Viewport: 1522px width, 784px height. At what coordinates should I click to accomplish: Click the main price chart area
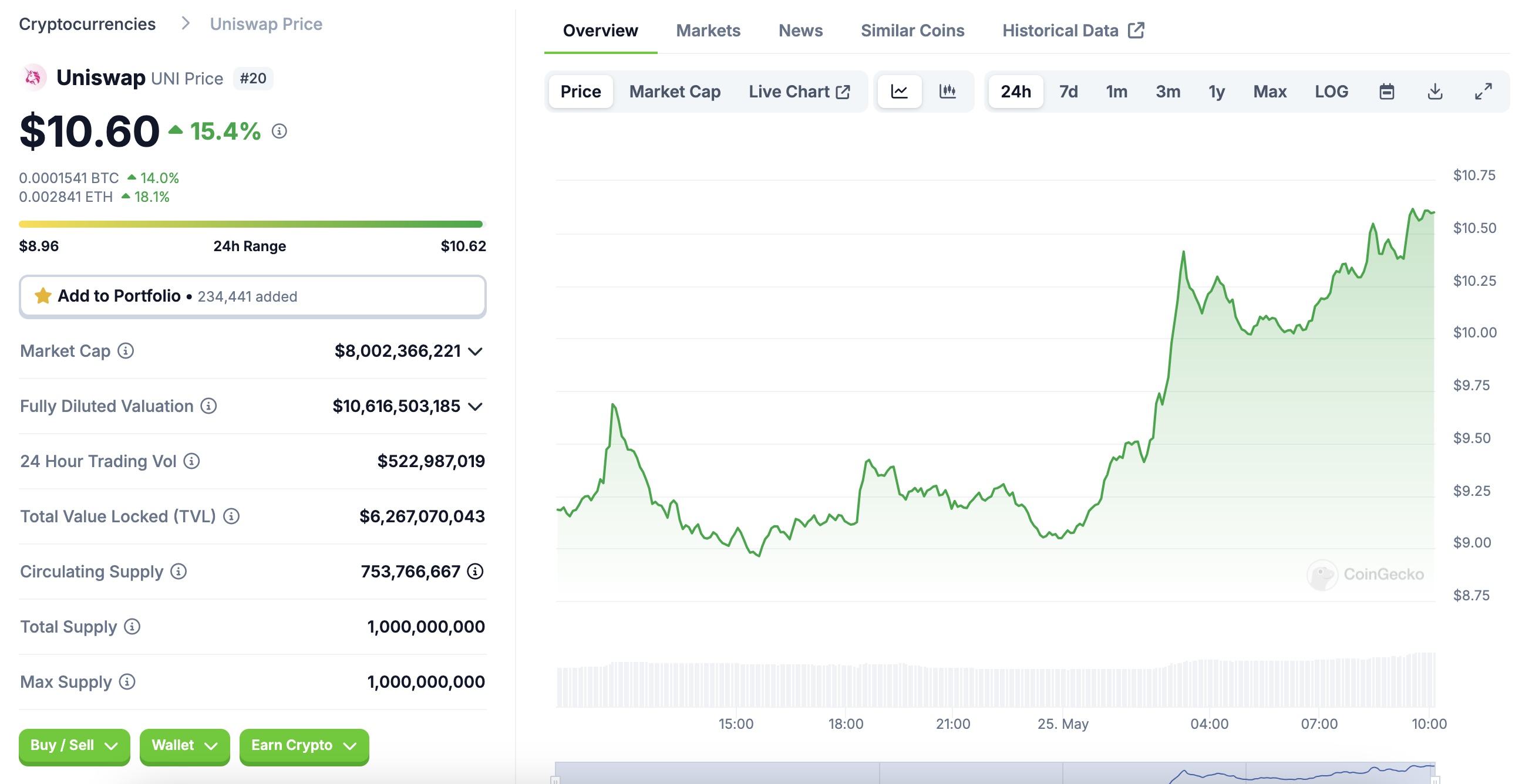pyautogui.click(x=995, y=390)
